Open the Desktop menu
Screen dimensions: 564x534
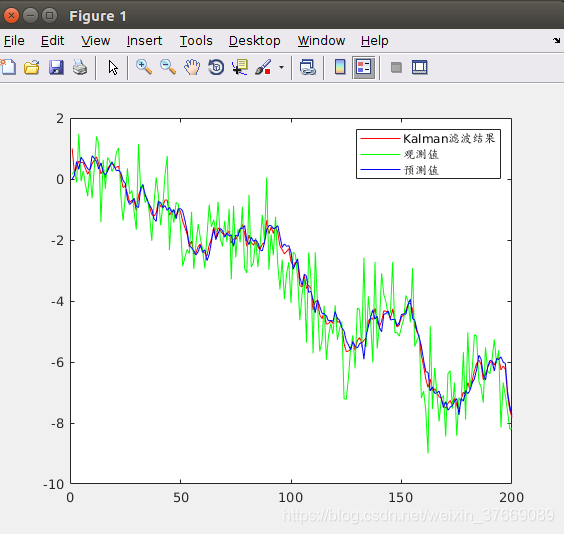coord(255,41)
